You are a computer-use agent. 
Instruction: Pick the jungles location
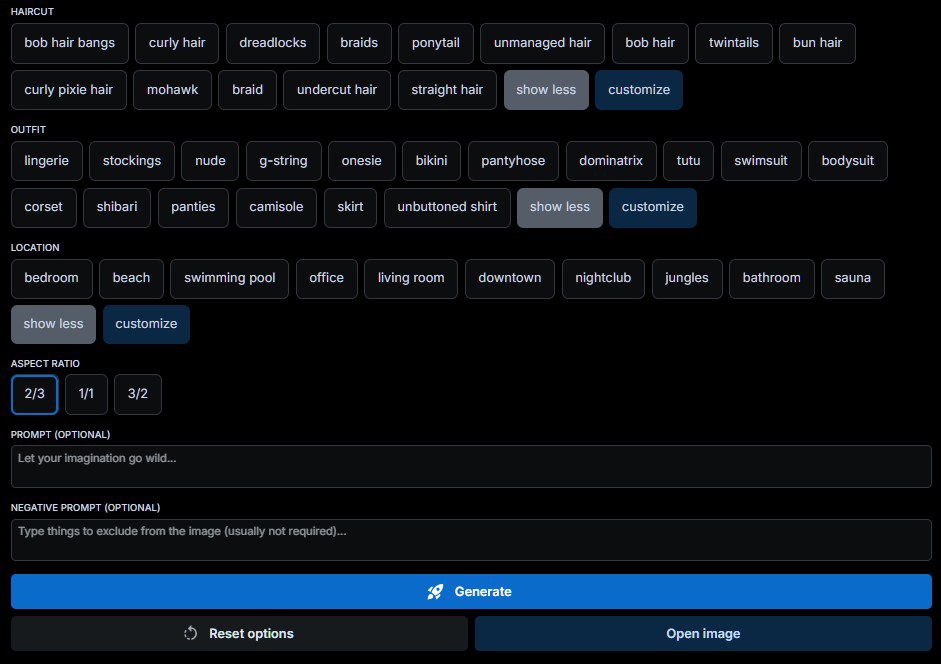click(x=687, y=279)
